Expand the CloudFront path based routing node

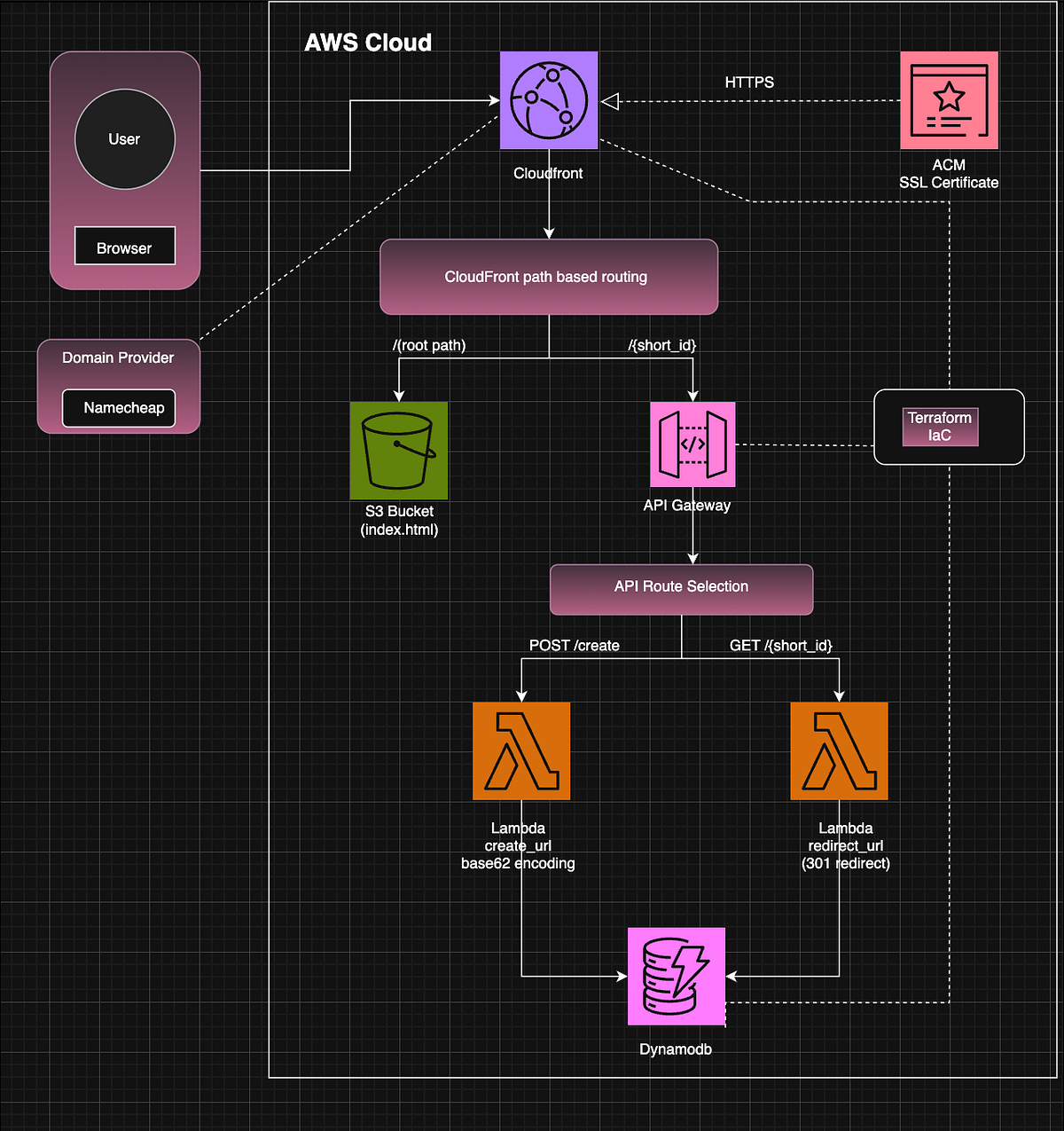548,277
